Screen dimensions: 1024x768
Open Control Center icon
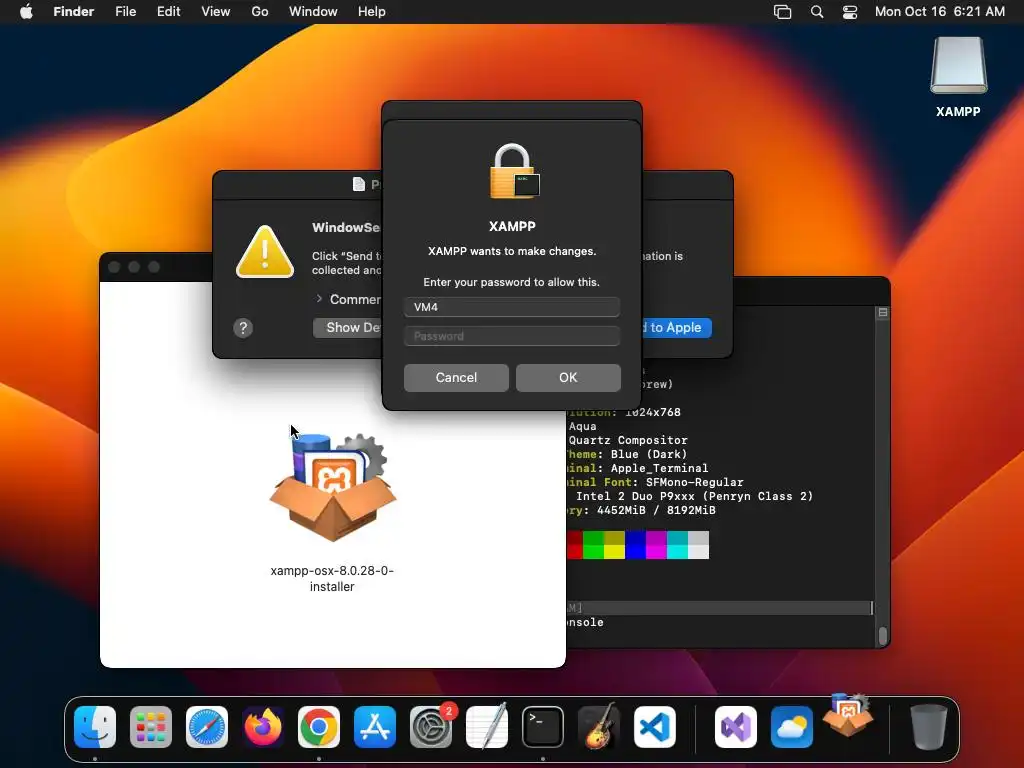tap(850, 11)
